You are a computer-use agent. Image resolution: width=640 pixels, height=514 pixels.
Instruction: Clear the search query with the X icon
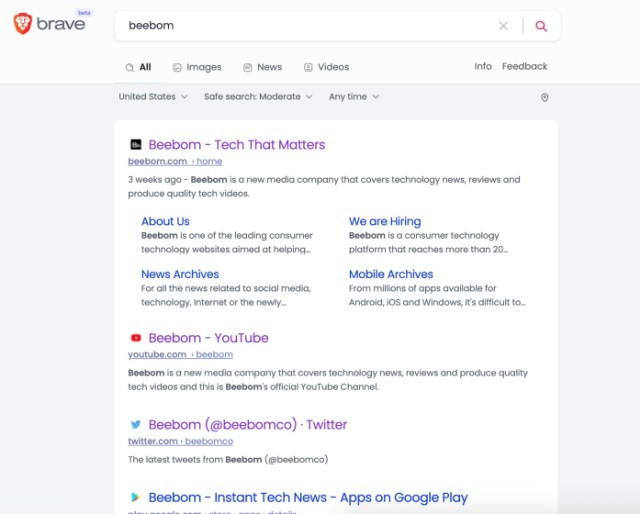tap(503, 26)
